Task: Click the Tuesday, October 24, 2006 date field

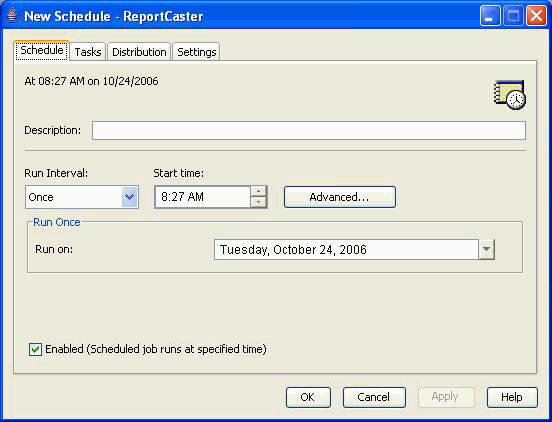Action: pos(346,249)
